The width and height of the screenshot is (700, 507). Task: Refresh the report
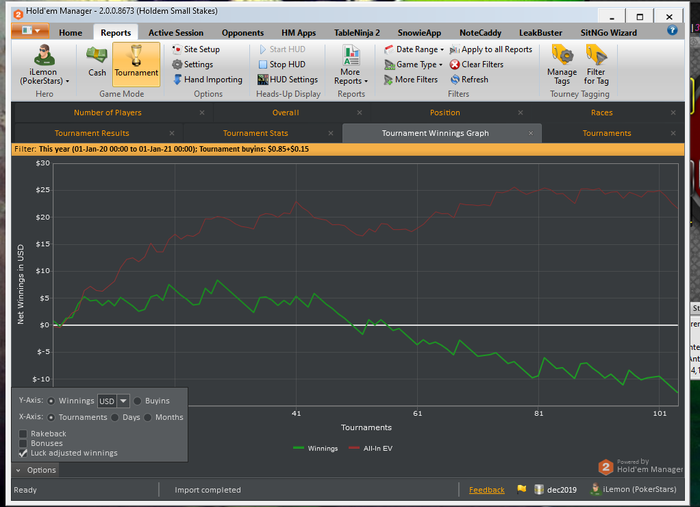pyautogui.click(x=469, y=79)
